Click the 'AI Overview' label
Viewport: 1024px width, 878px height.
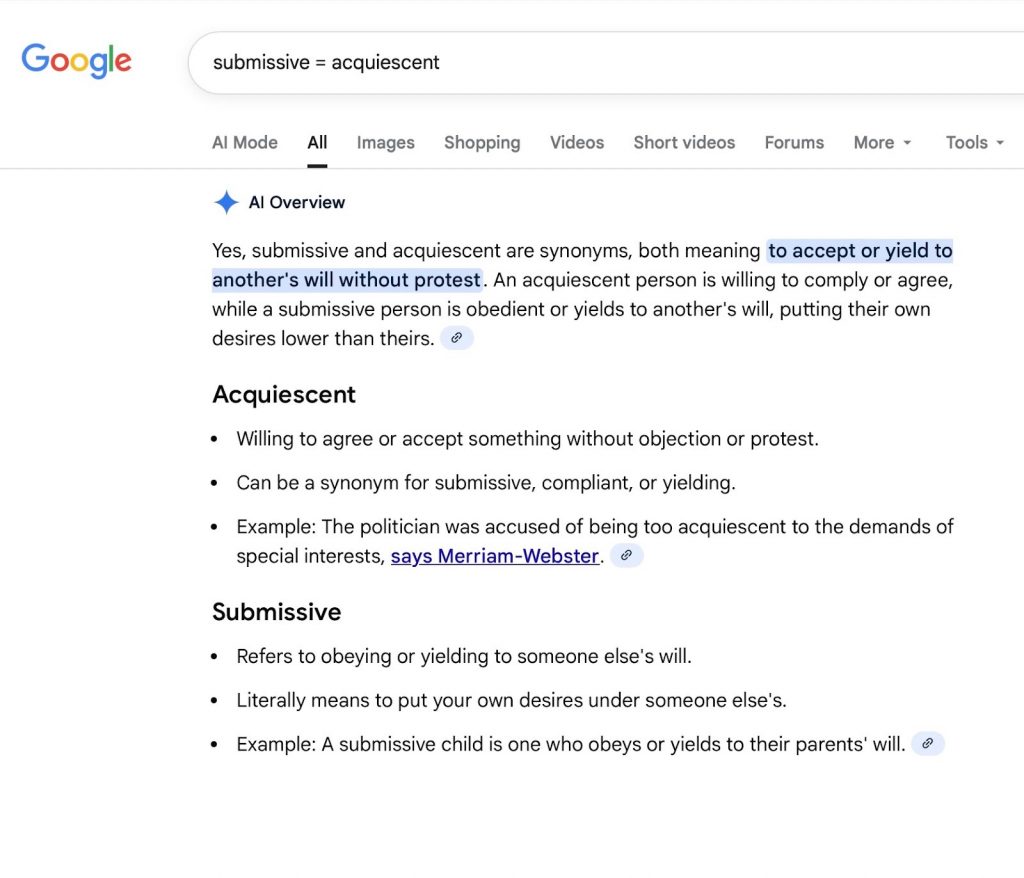pos(296,202)
